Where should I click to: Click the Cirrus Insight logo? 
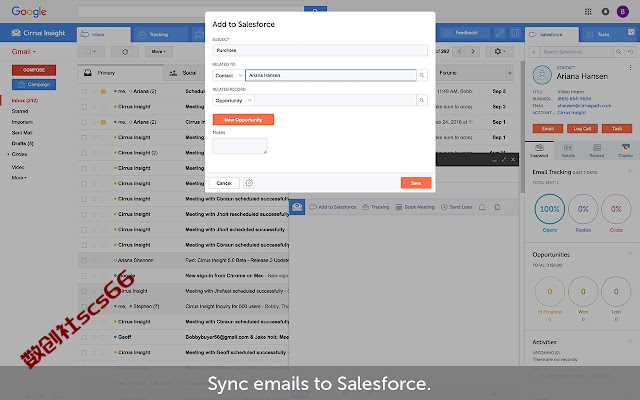click(38, 33)
